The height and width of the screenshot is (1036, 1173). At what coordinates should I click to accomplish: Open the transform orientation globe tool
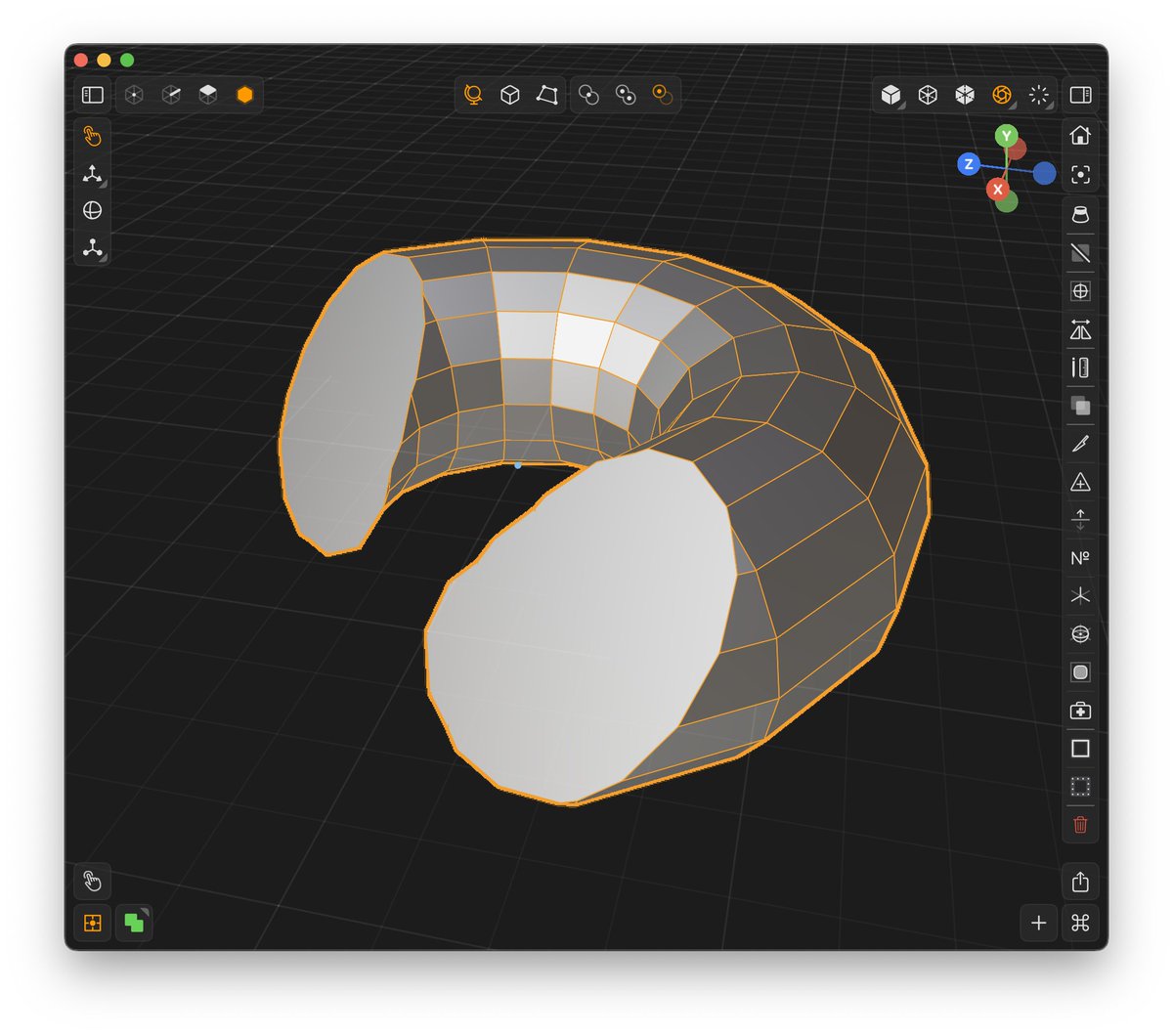pos(473,94)
